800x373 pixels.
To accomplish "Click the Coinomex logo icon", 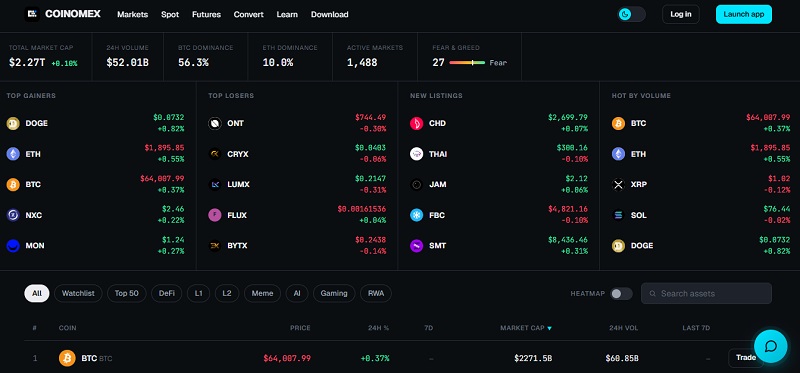I will coord(32,14).
